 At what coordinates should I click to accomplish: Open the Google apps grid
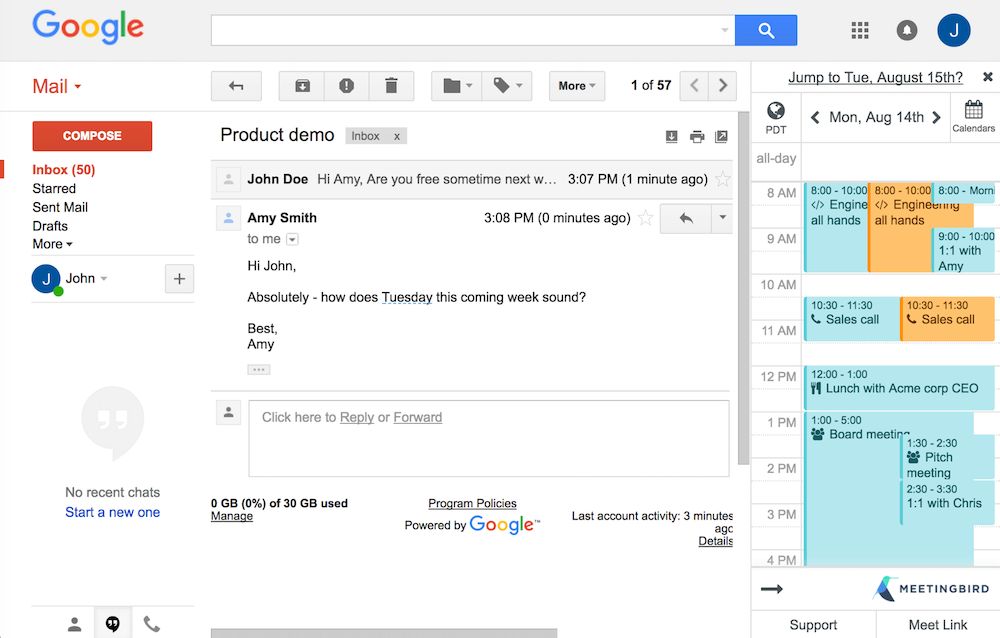pyautogui.click(x=860, y=31)
